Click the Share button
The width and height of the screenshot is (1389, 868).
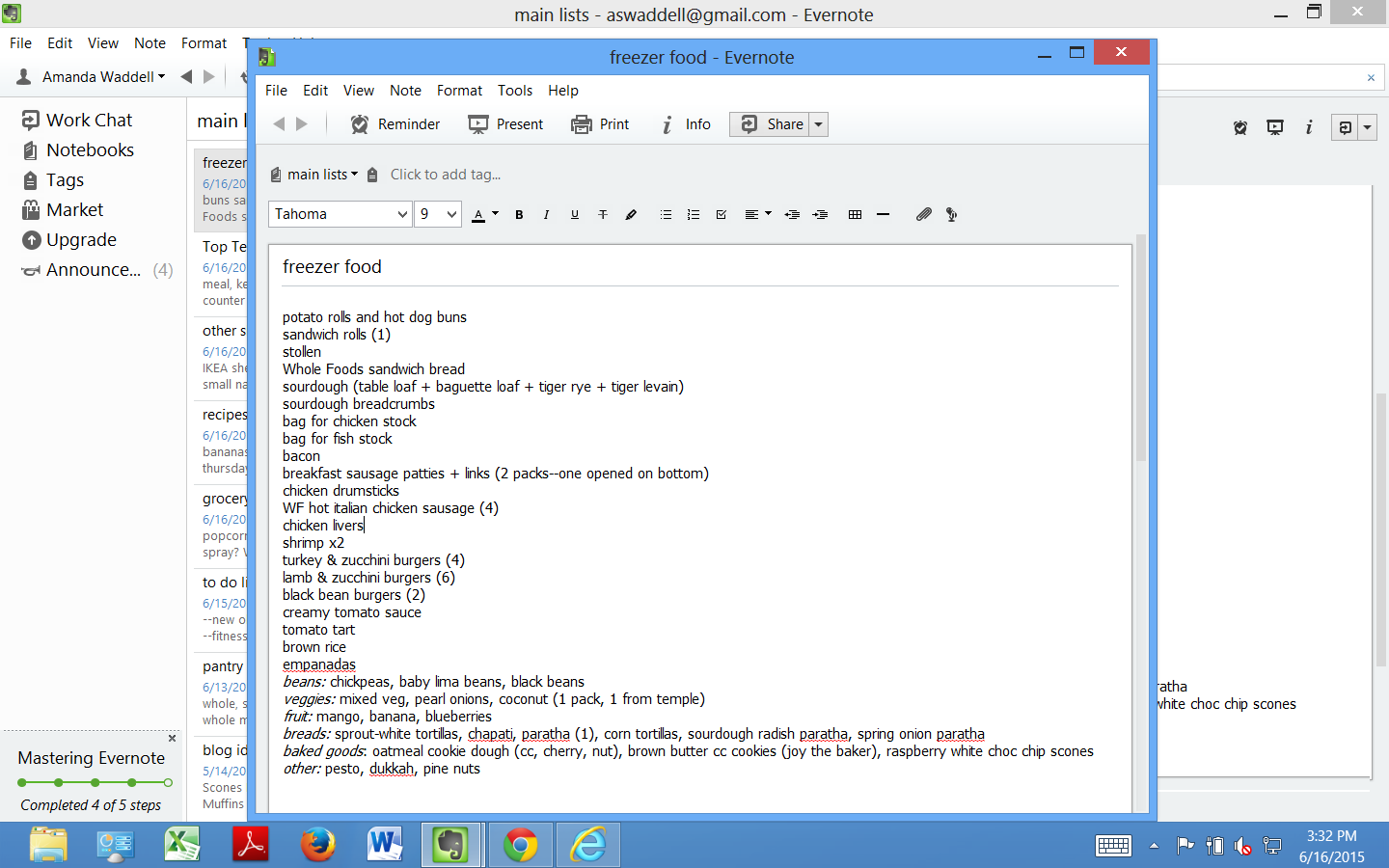point(771,124)
